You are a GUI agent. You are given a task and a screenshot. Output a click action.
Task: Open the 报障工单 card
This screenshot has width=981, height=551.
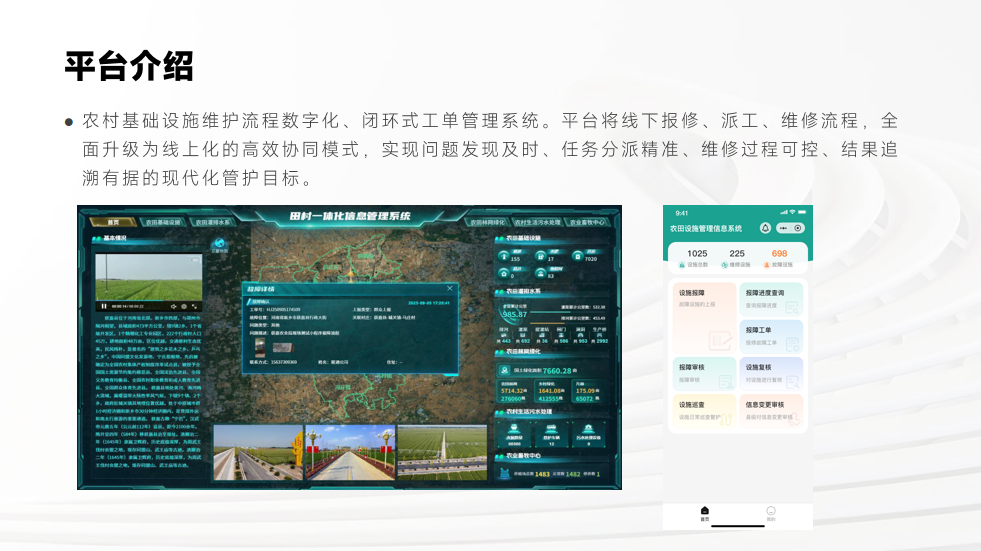771,336
